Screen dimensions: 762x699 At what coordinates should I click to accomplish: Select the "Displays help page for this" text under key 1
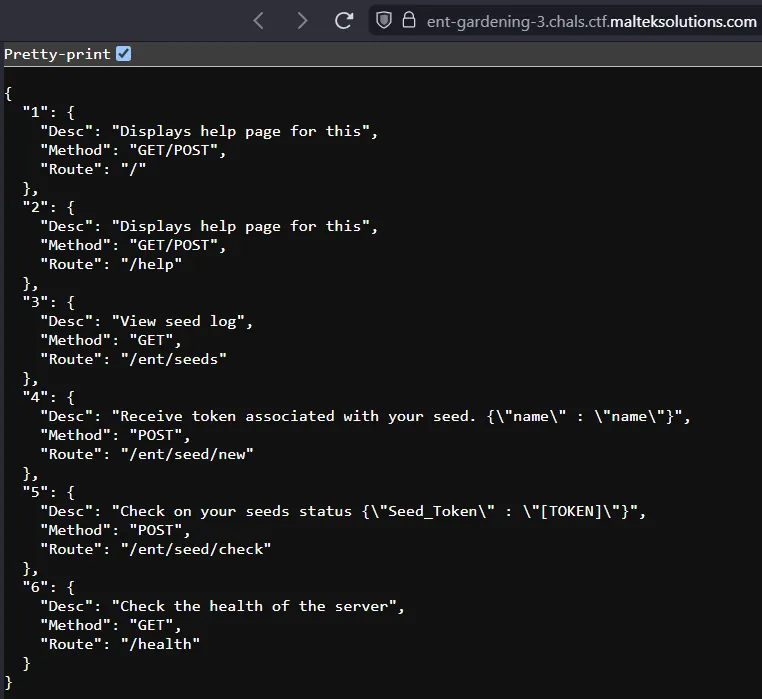coord(241,131)
